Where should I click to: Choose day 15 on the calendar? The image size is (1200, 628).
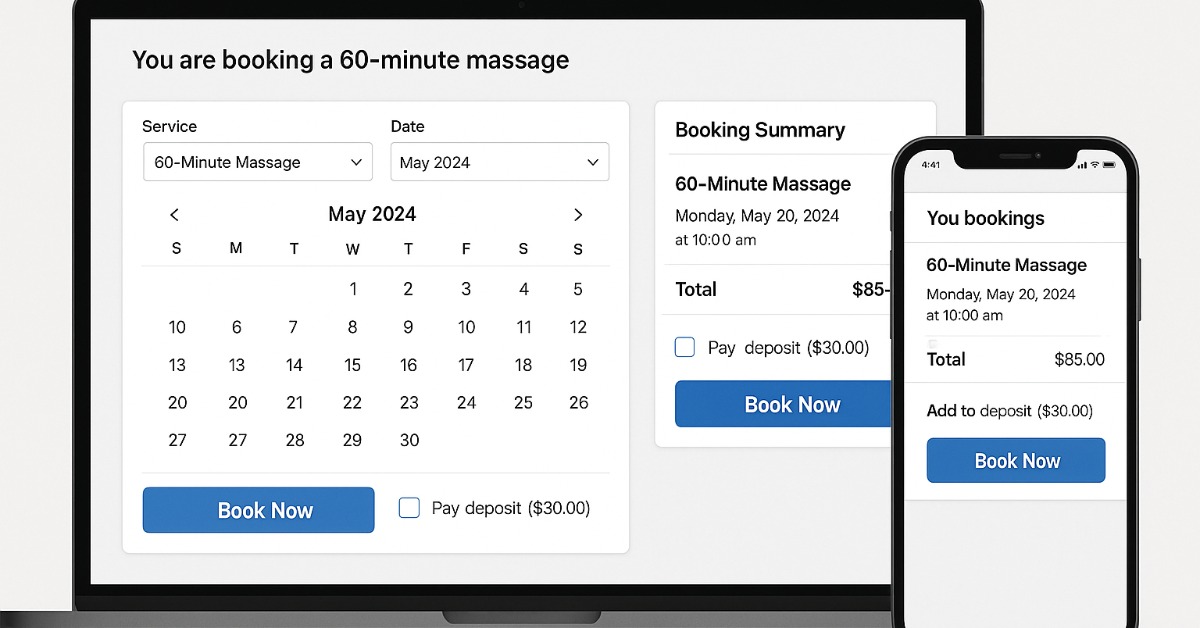pos(353,365)
